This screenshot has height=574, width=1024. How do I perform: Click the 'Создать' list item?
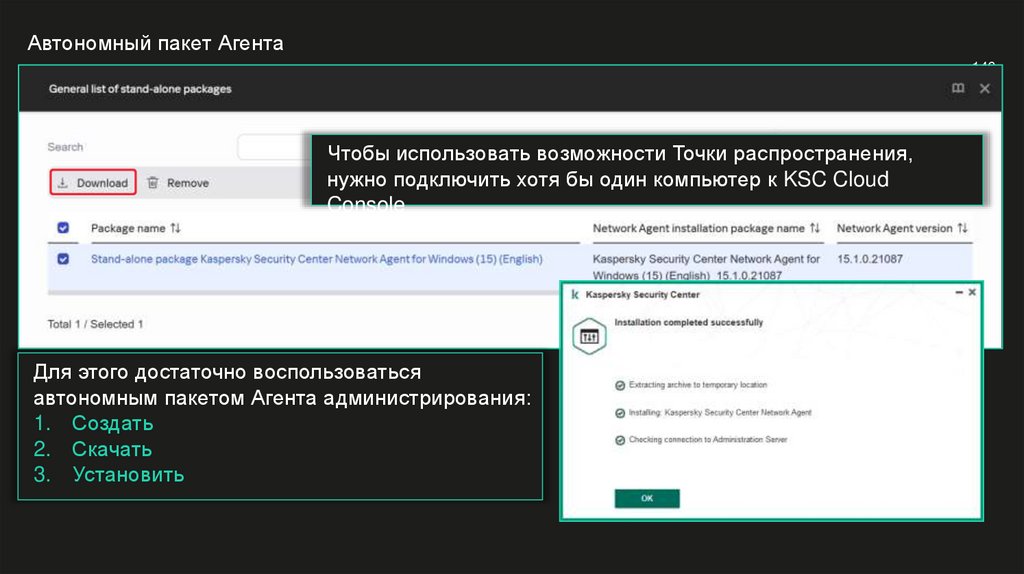coord(112,423)
